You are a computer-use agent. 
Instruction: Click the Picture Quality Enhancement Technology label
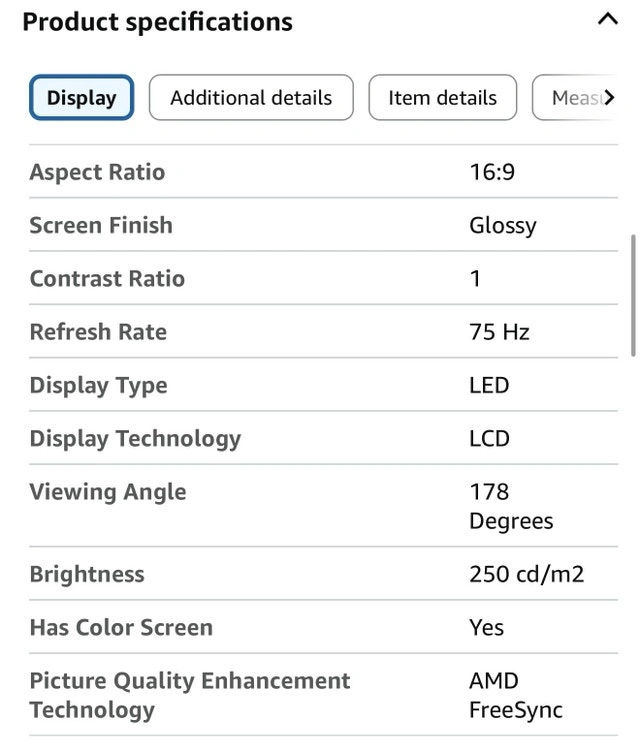point(190,696)
